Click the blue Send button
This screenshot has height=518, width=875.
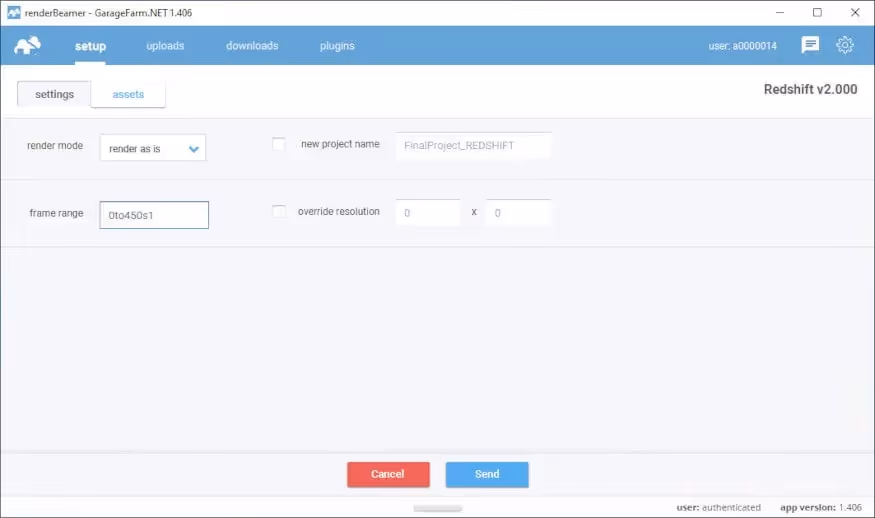(487, 474)
